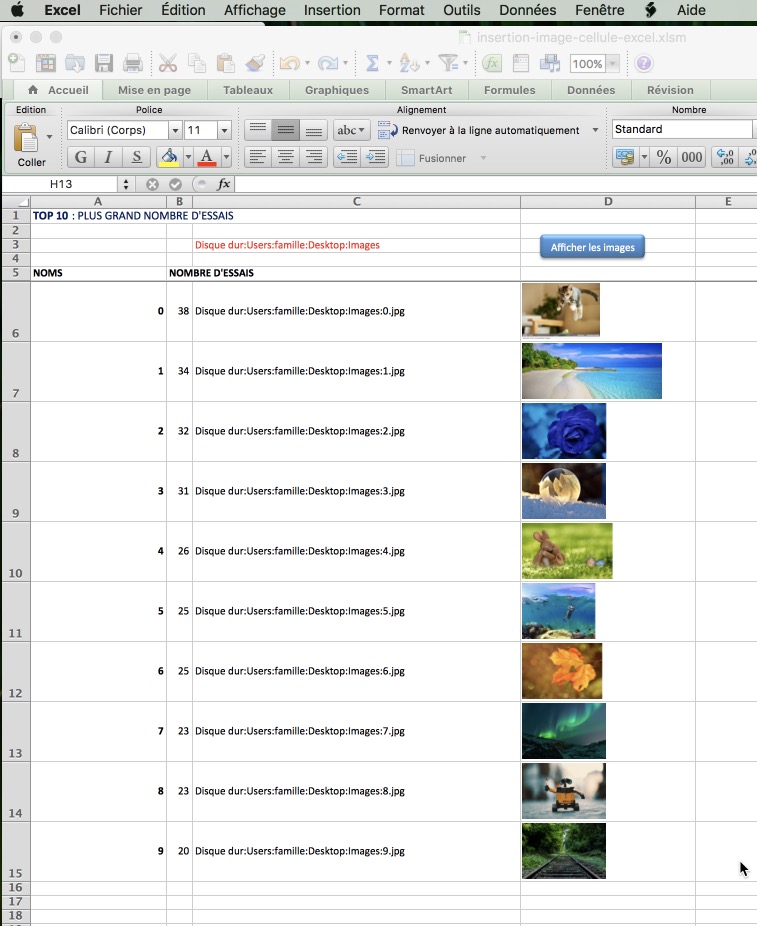
Task: Open the template gallery icon
Action: (x=45, y=63)
